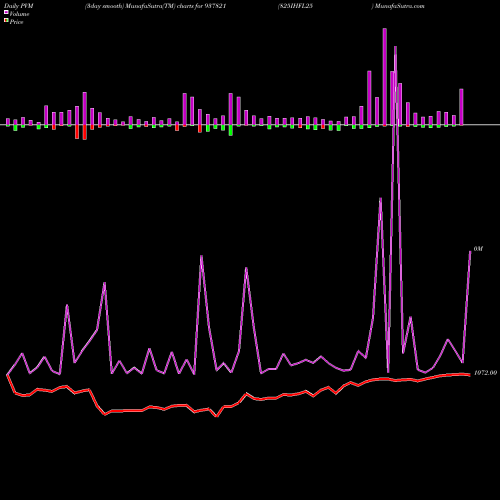The image size is (500, 500).
Task: Click the tallest magenta volume bar
Action: click(385, 77)
